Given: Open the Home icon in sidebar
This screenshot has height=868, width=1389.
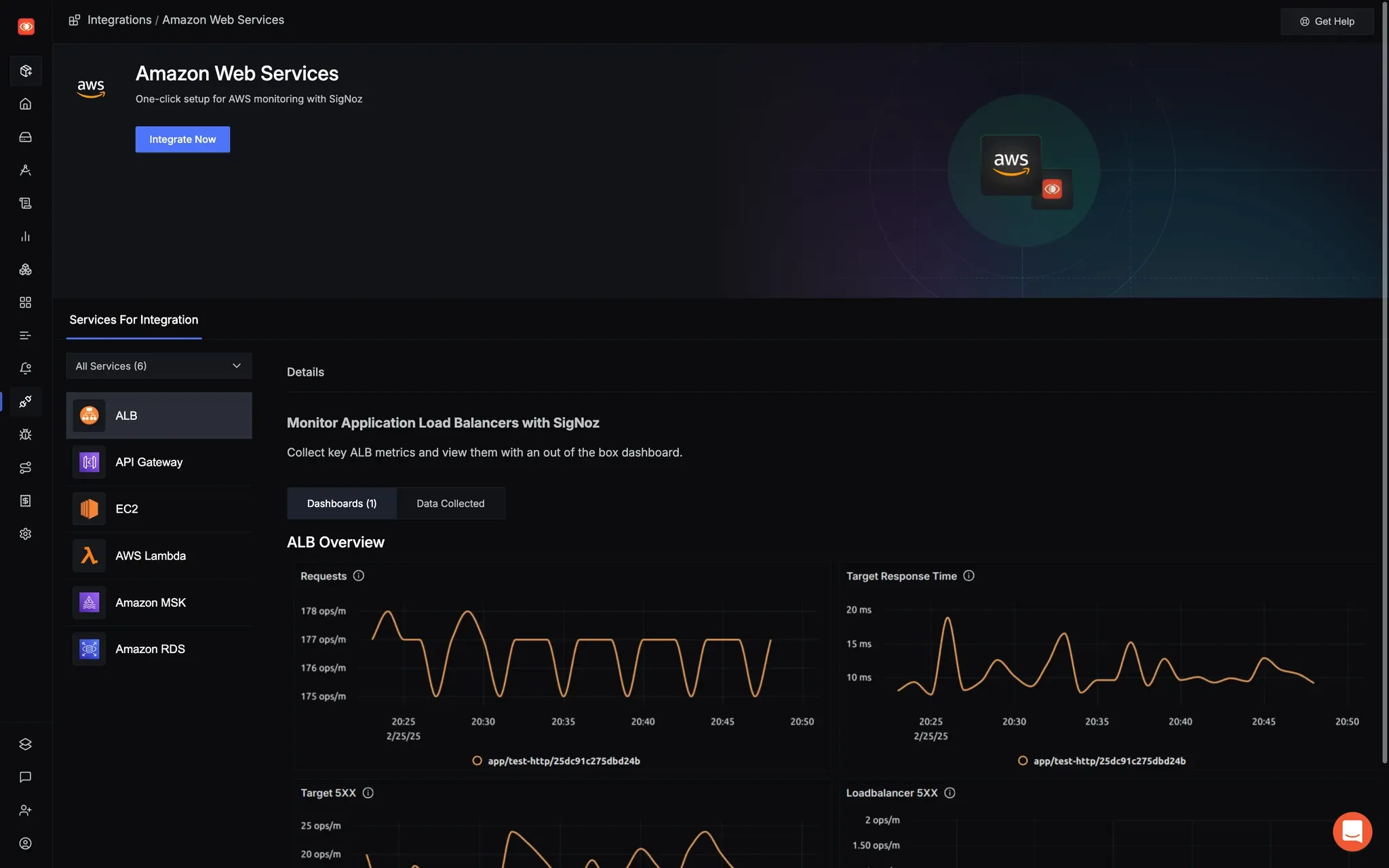Looking at the screenshot, I should tap(26, 104).
